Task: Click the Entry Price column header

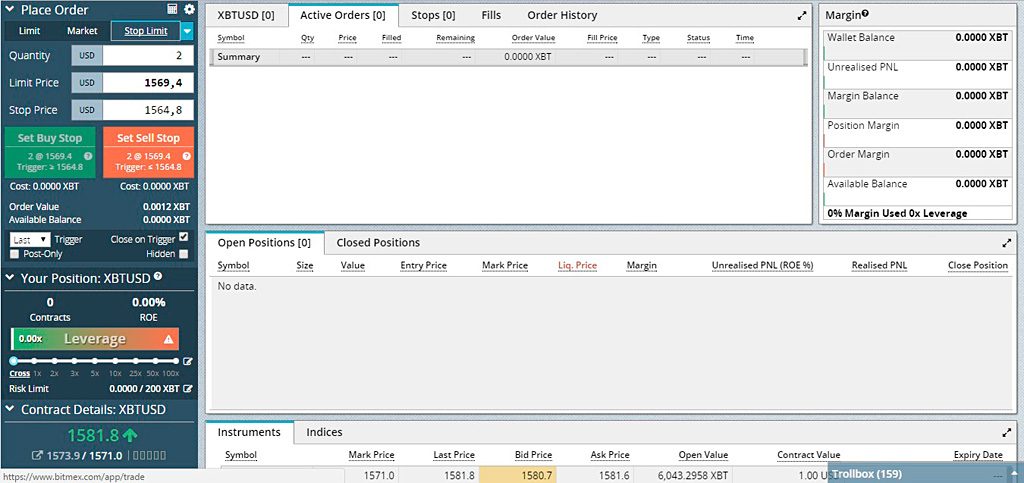Action: [x=423, y=266]
